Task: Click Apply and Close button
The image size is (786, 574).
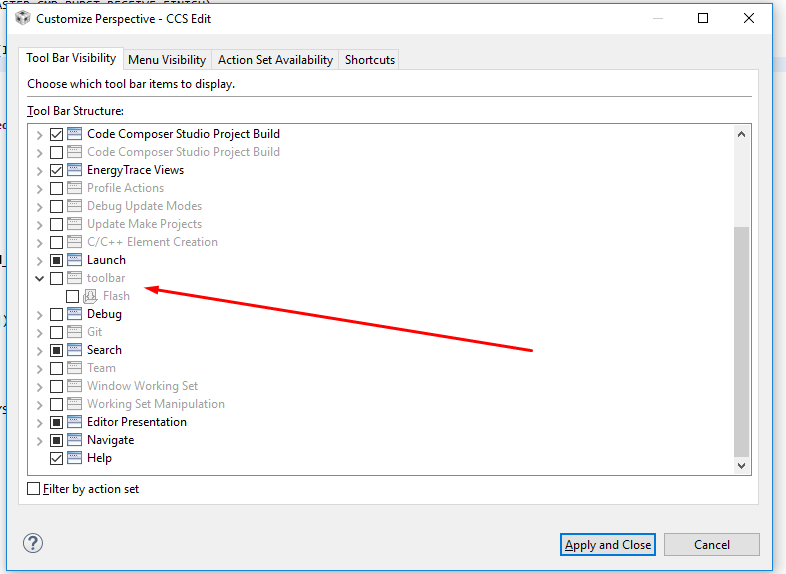Action: point(608,544)
